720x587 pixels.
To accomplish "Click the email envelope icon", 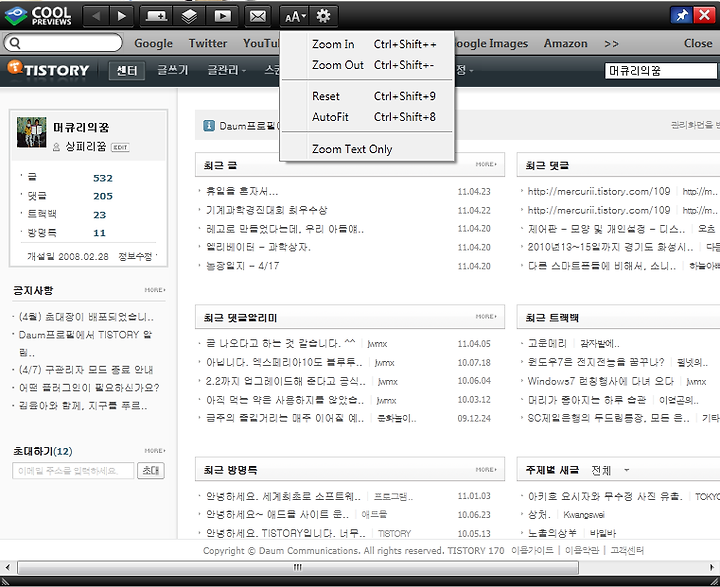I will tap(258, 17).
